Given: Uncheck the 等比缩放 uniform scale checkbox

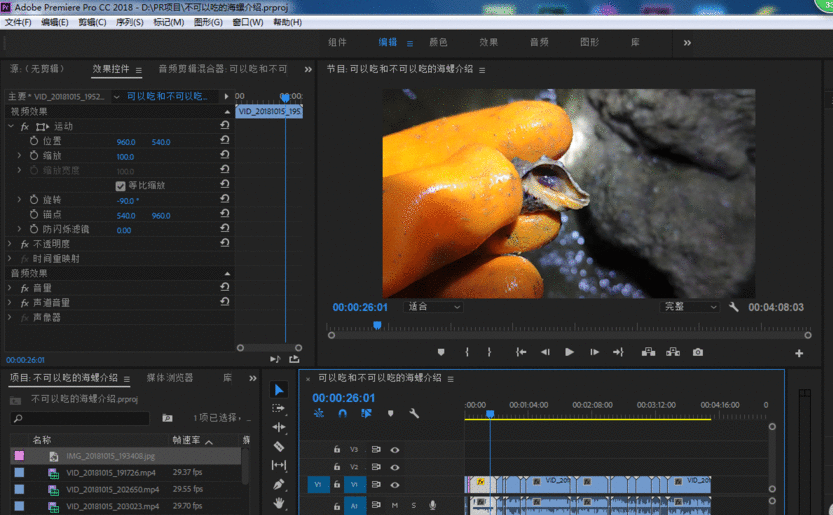Looking at the screenshot, I should (x=121, y=186).
